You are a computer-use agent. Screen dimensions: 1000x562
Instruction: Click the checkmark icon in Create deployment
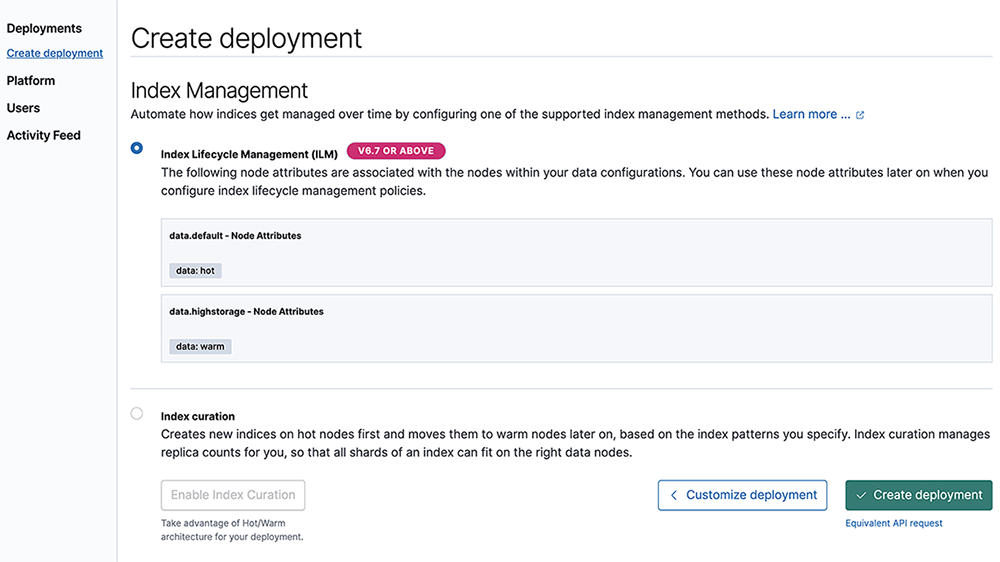click(x=861, y=495)
